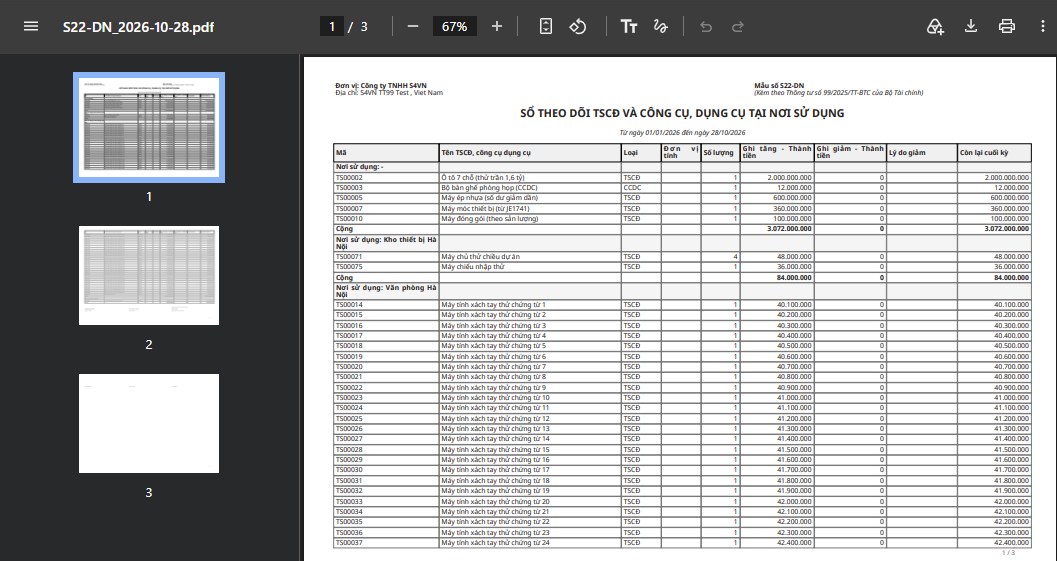Screen dimensions: 1057x561
Task: Click cell TS00023
Action: tap(386, 398)
